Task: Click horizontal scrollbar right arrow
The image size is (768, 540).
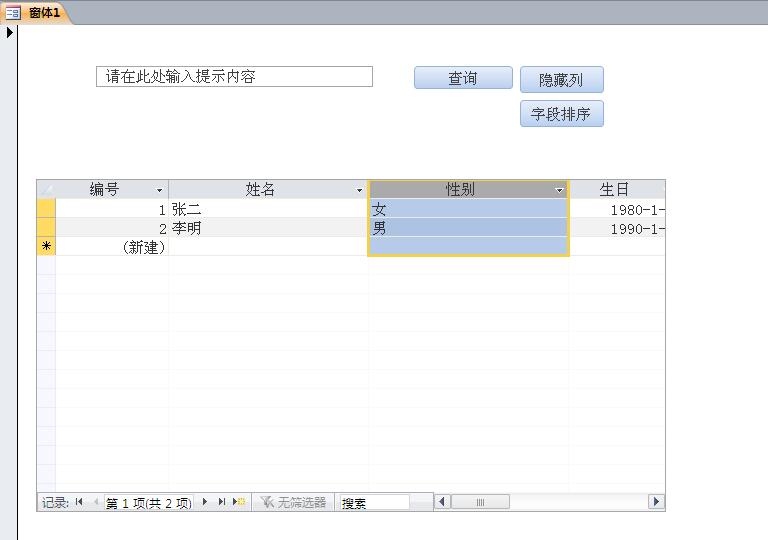Action: pos(656,502)
